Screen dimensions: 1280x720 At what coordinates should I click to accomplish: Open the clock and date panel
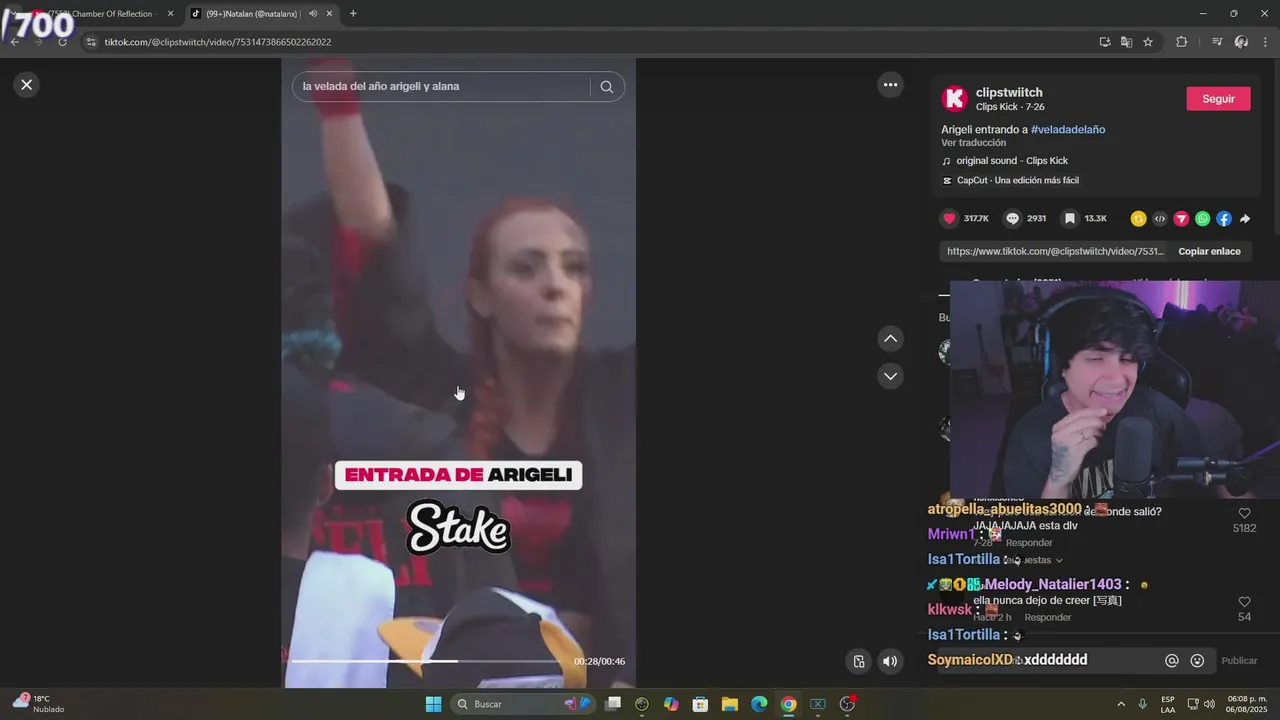click(1247, 704)
